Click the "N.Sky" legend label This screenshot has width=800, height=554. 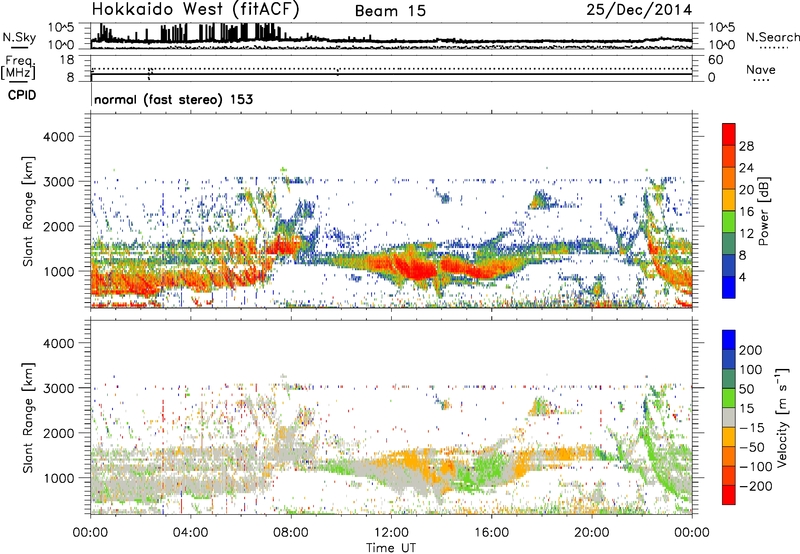click(x=19, y=37)
